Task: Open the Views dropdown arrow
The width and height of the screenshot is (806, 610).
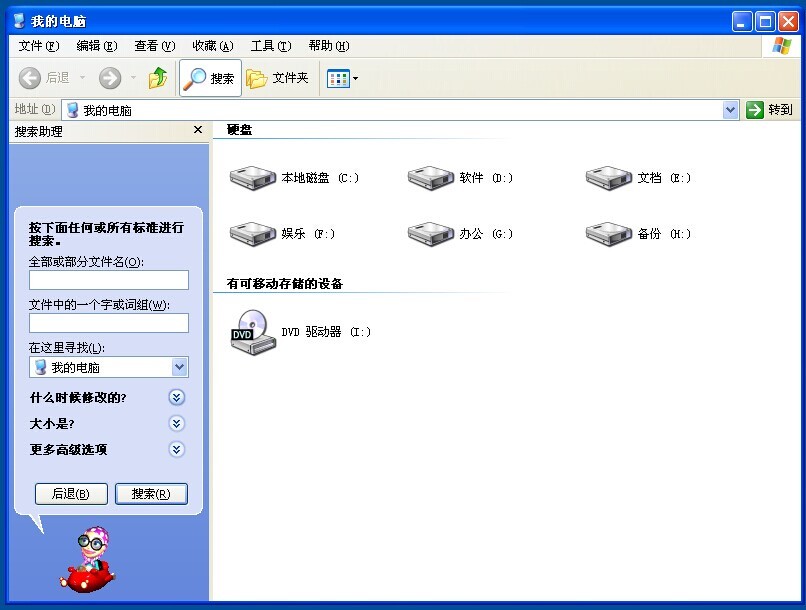Action: click(355, 79)
